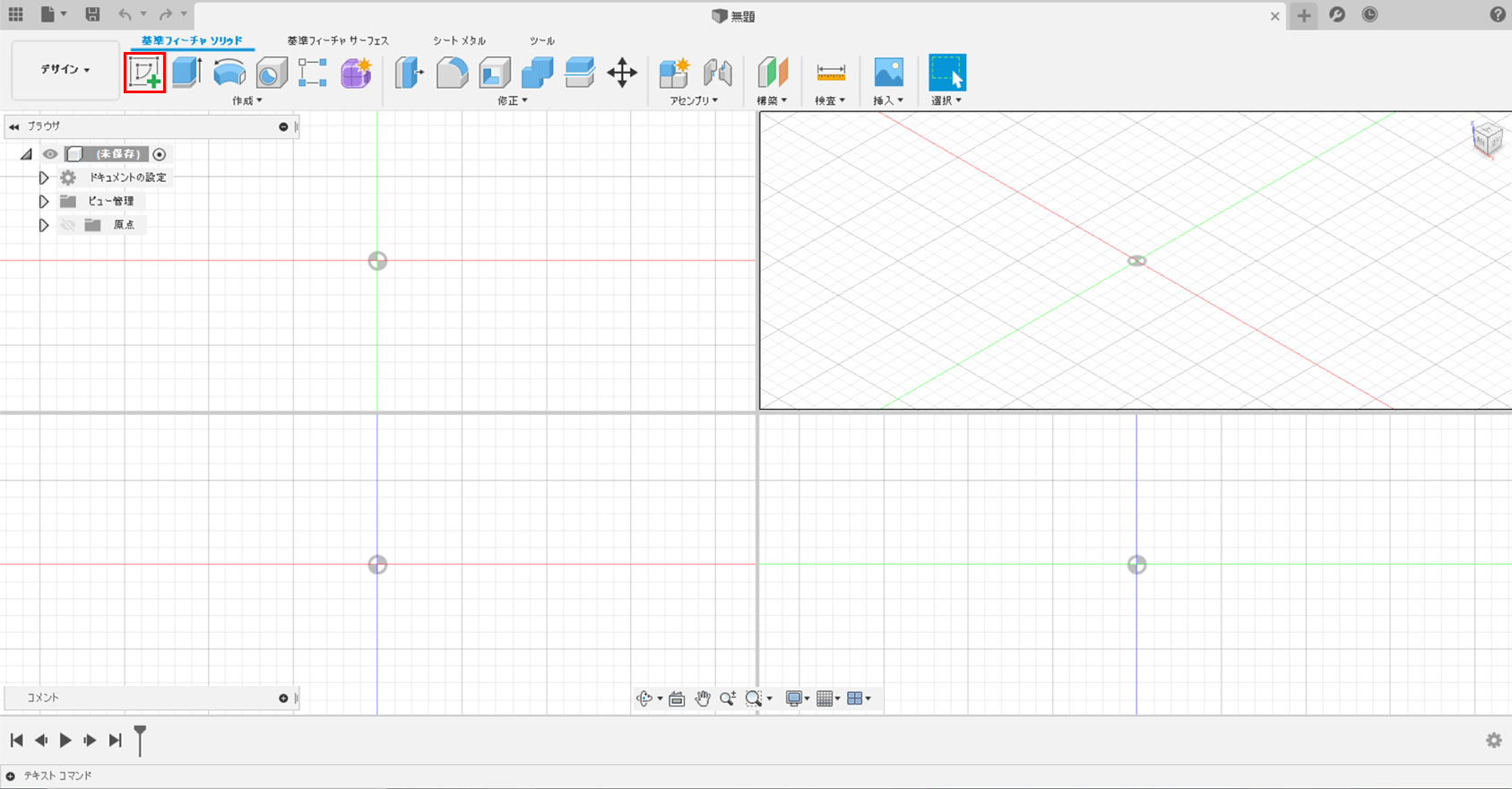Open the 挿入 dropdown menu
The image size is (1512, 789).
(888, 101)
